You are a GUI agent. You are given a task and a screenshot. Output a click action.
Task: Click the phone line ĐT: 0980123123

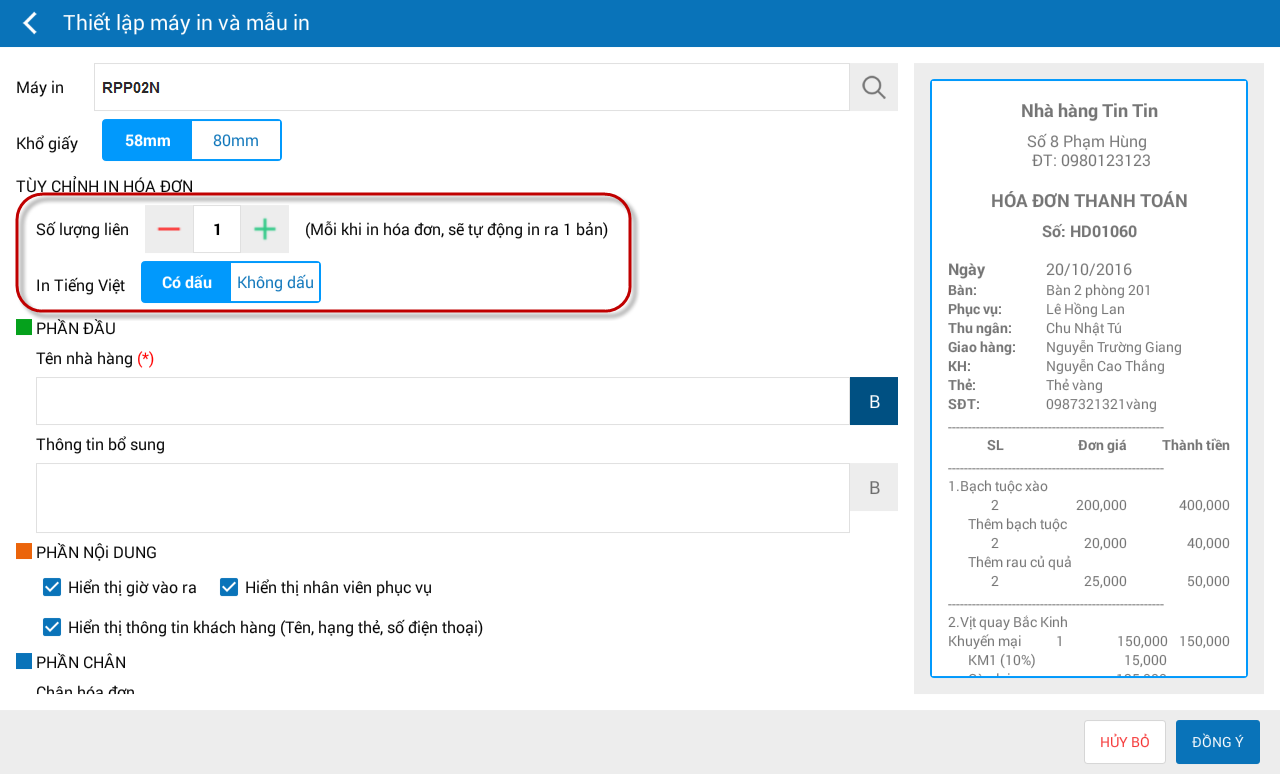pyautogui.click(x=1091, y=160)
